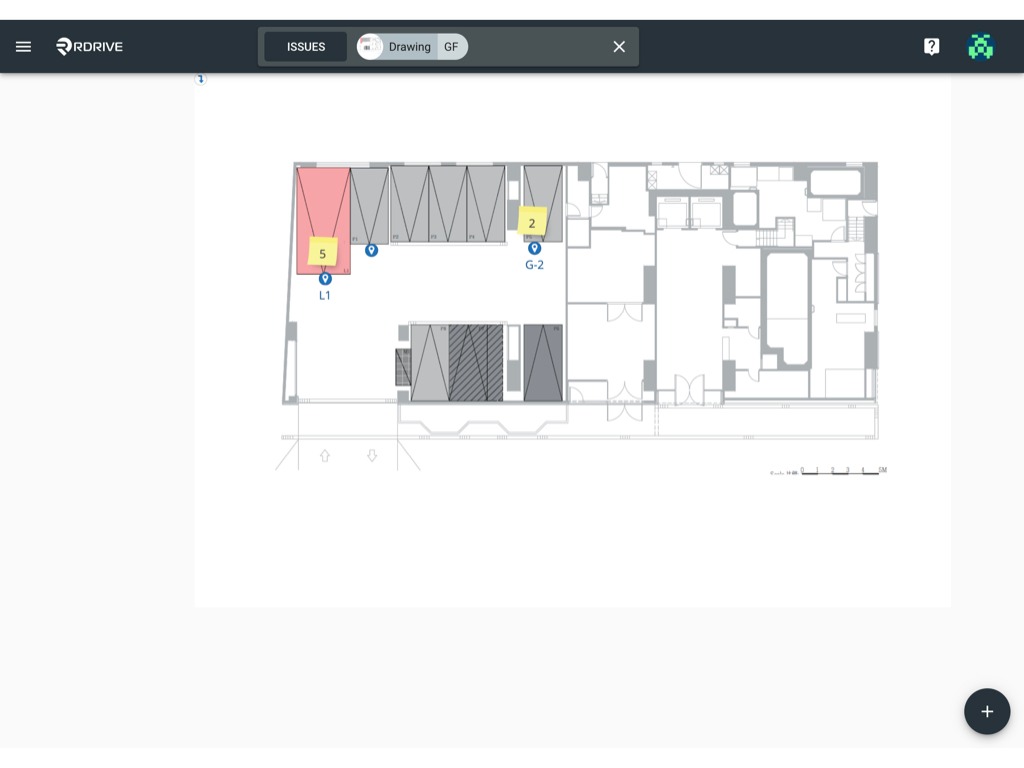Select the unlabeled pin below bay P1
Image resolution: width=1024 pixels, height=768 pixels.
point(371,250)
